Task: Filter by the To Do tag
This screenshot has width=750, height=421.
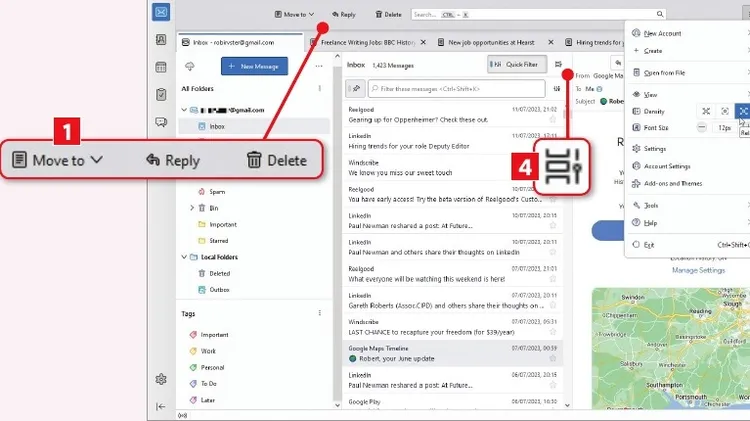Action: click(x=209, y=384)
